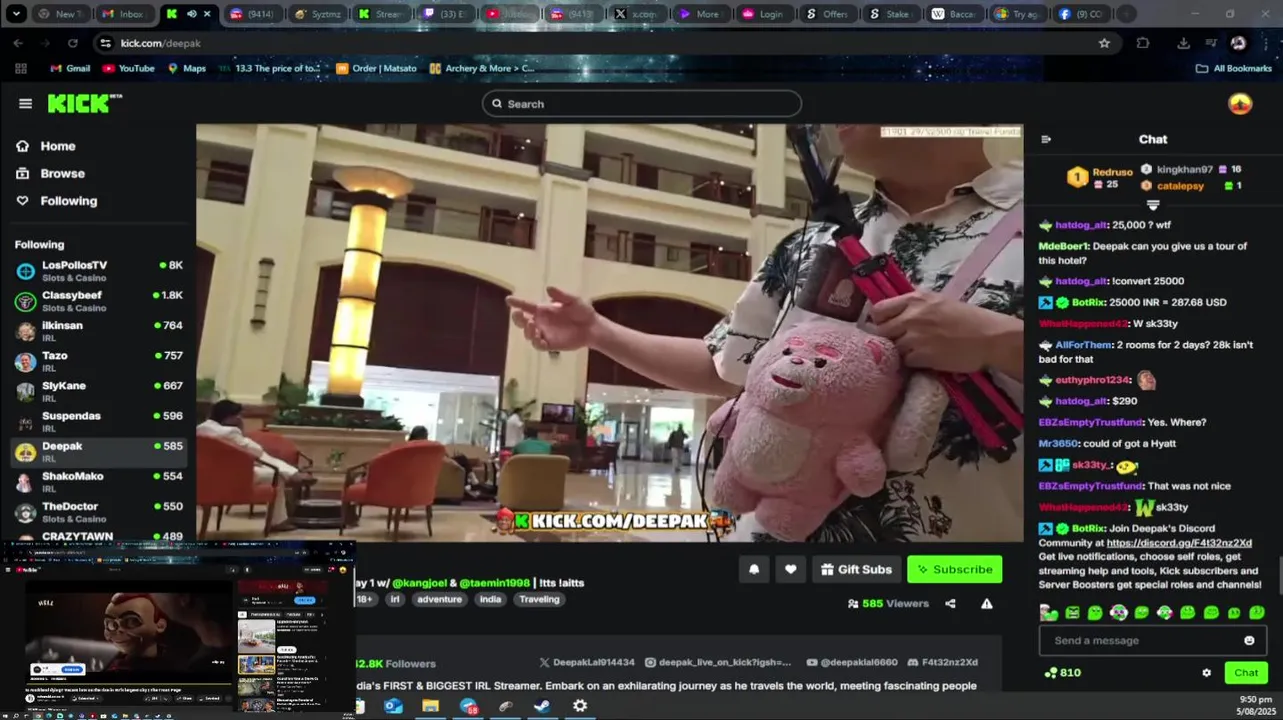The image size is (1283, 720).
Task: Click the green Subscribe button
Action: click(x=954, y=569)
